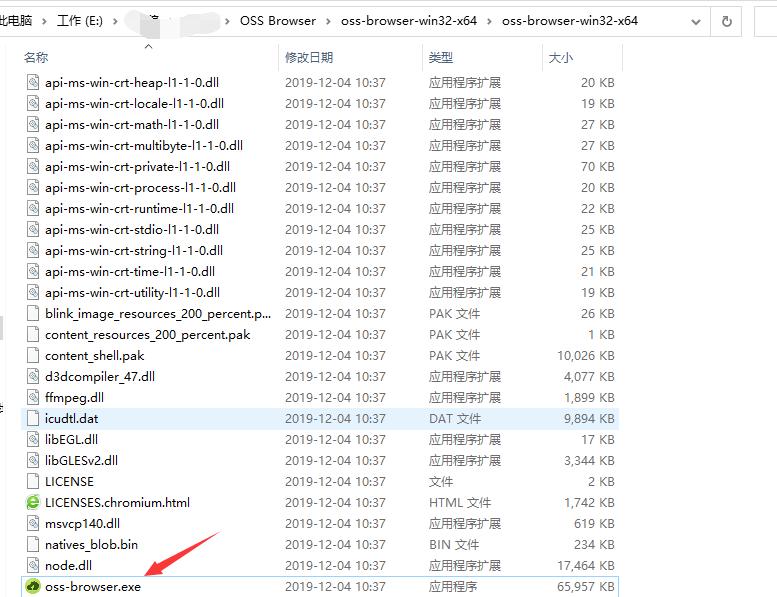Select the oss-browser.exe file name
777x597 pixels.
coord(93,587)
